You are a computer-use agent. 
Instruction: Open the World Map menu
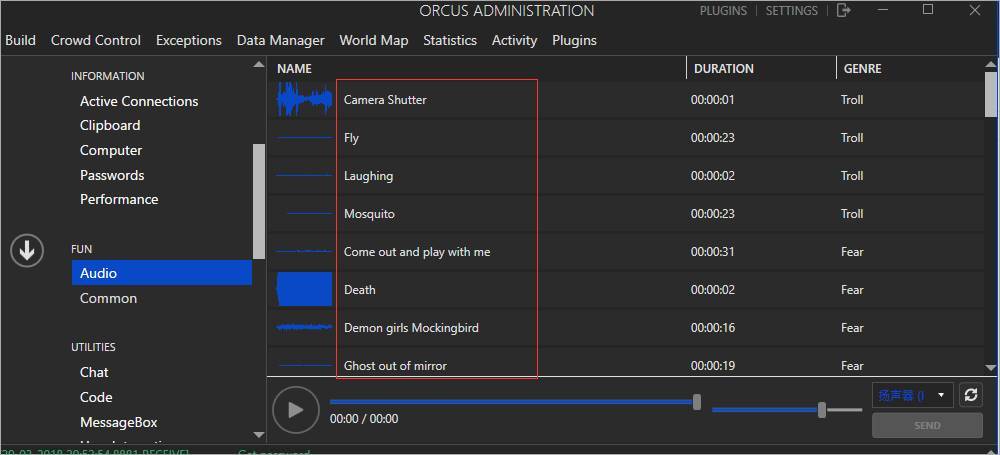point(373,40)
